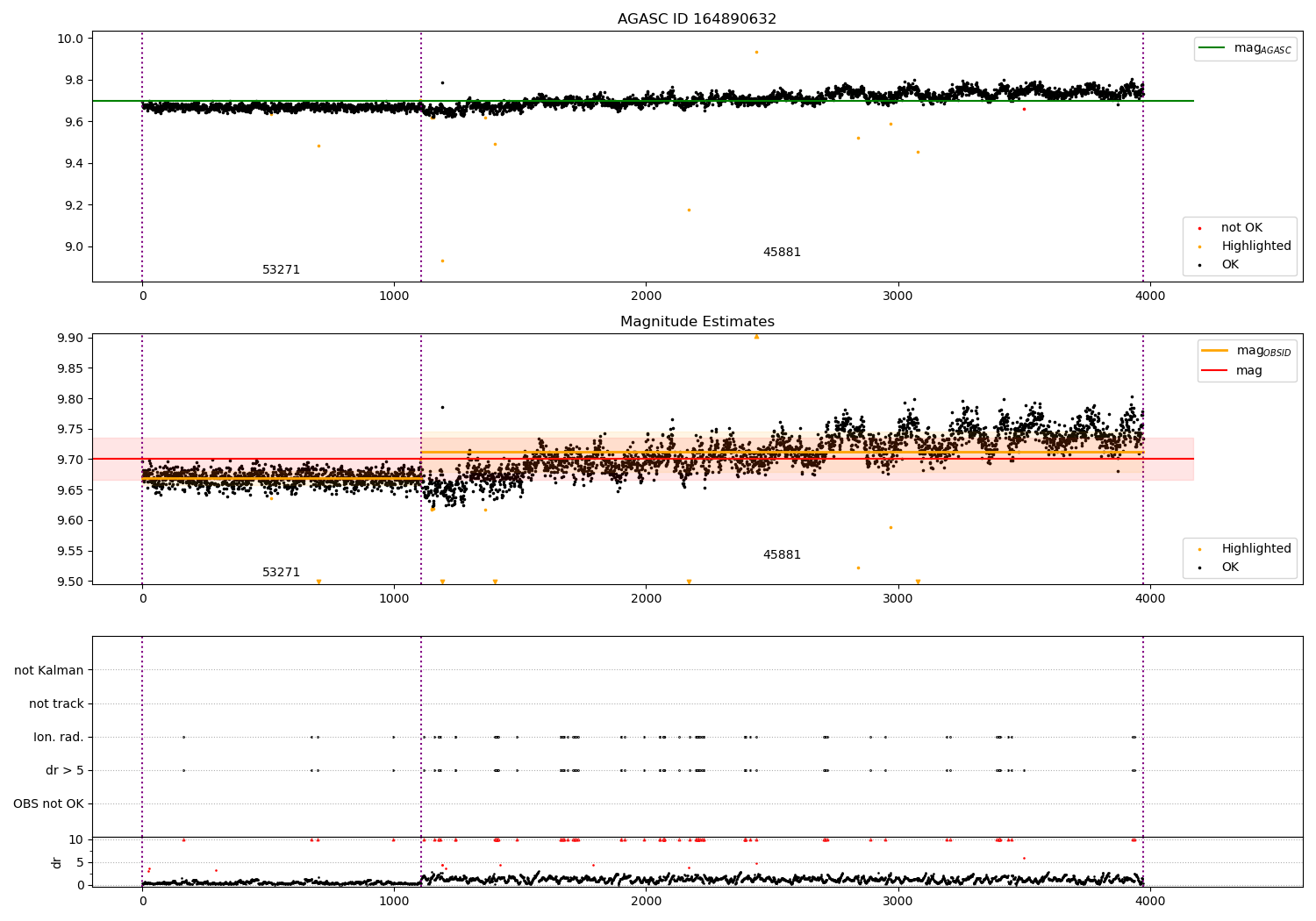Click the 53271 annotation in the top plot
This screenshot has height=921, width=1316.
pyautogui.click(x=281, y=269)
